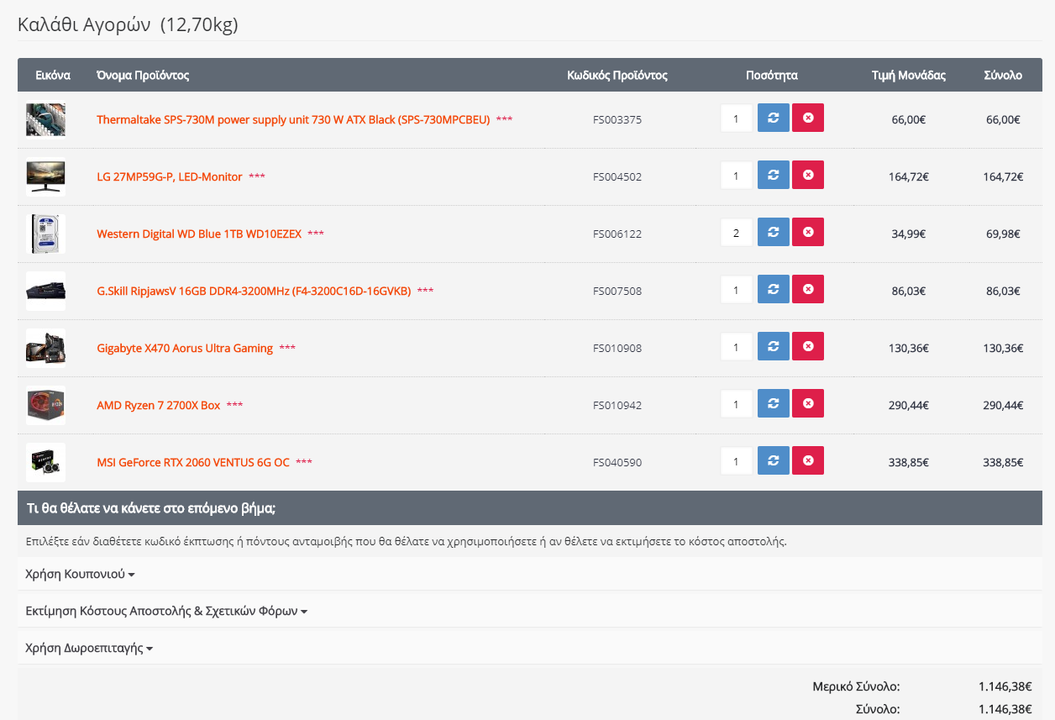Update quantity for LG 27MP59G-P monitor
This screenshot has height=720, width=1055.
click(773, 175)
